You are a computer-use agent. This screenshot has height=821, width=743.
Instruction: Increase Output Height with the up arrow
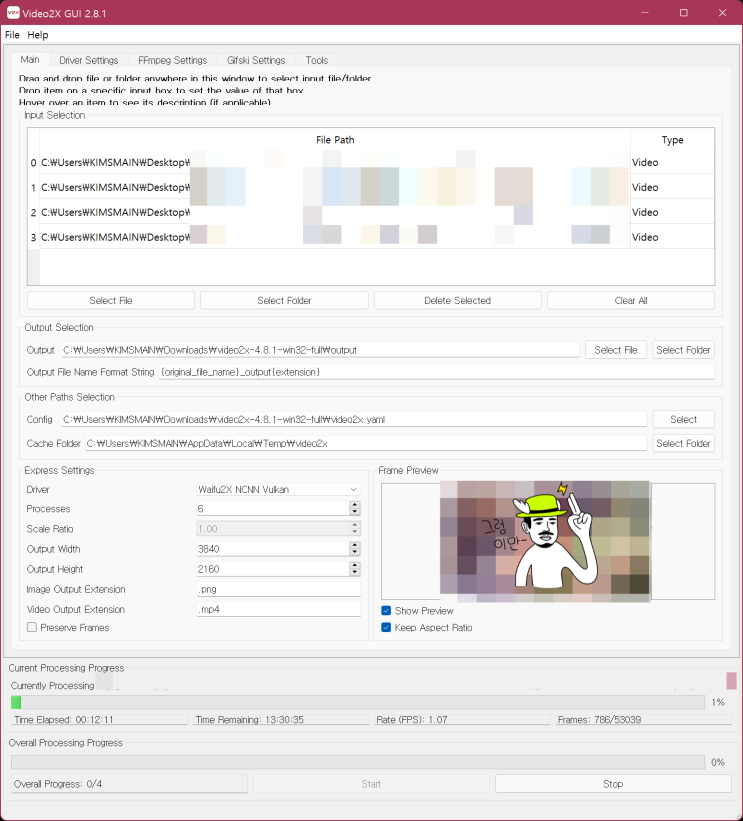coord(354,565)
